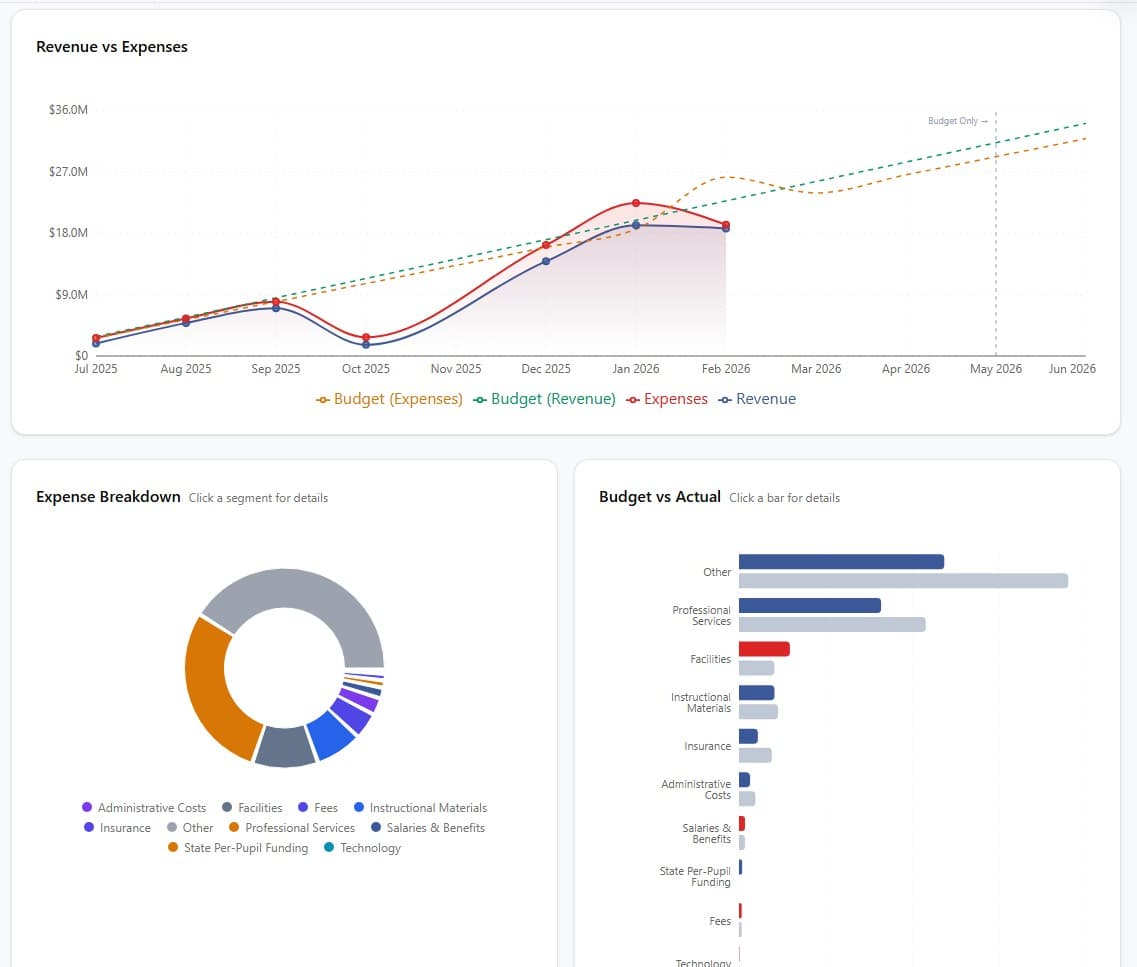Click the Instructional Materials legend item
The width and height of the screenshot is (1137, 967).
tap(420, 808)
